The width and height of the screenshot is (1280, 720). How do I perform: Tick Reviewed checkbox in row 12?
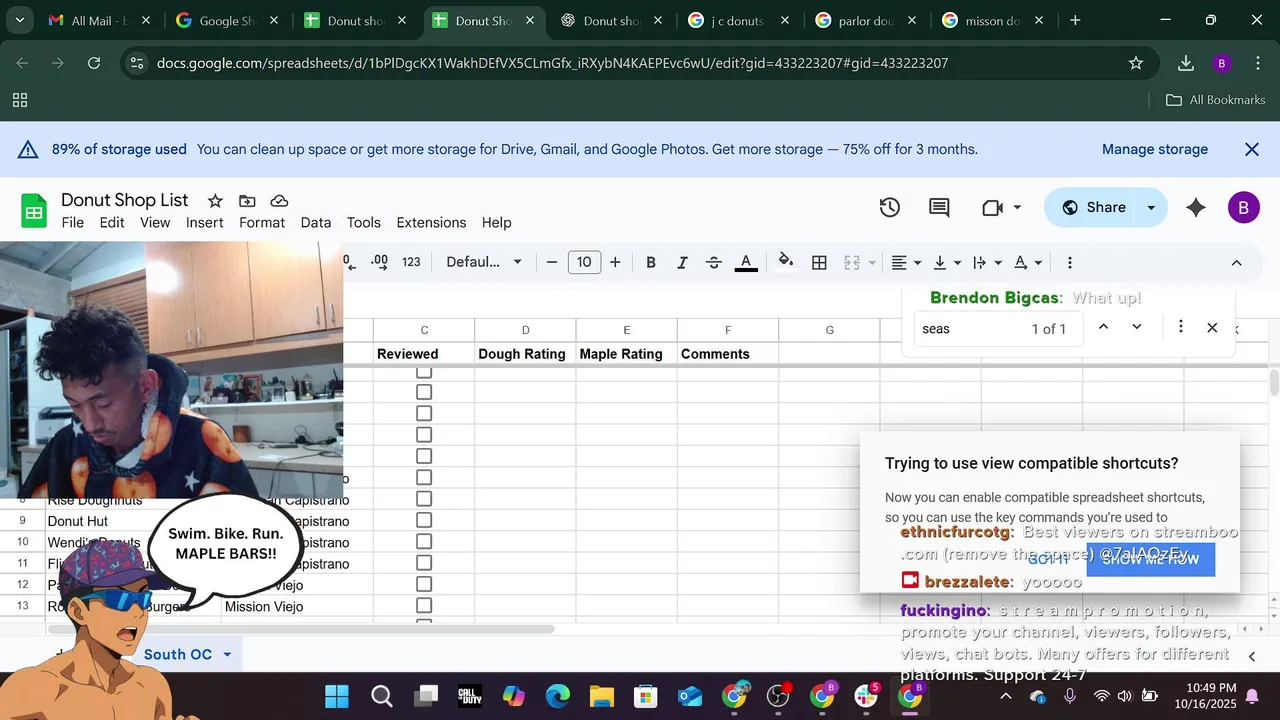424,585
